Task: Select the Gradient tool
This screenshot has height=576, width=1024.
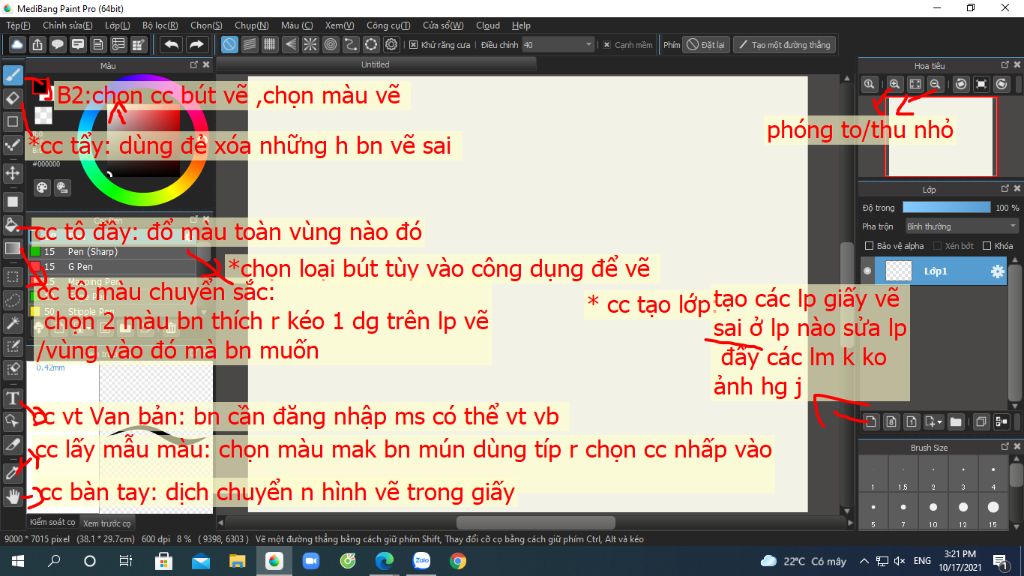Action: (x=12, y=248)
